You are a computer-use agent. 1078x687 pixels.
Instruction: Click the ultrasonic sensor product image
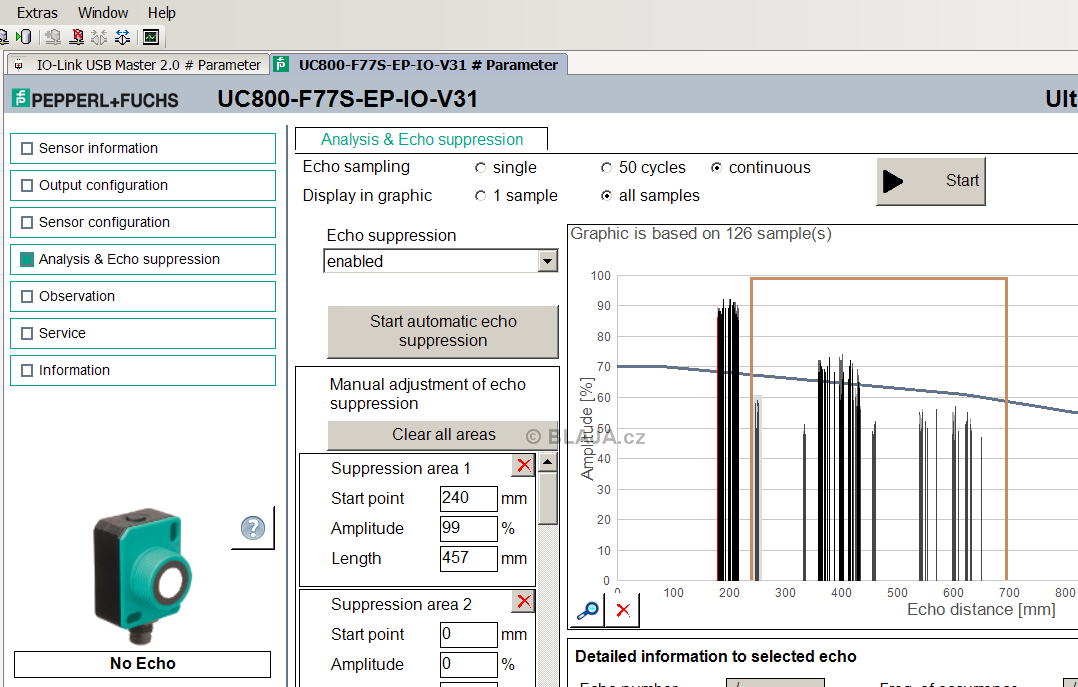coord(143,576)
